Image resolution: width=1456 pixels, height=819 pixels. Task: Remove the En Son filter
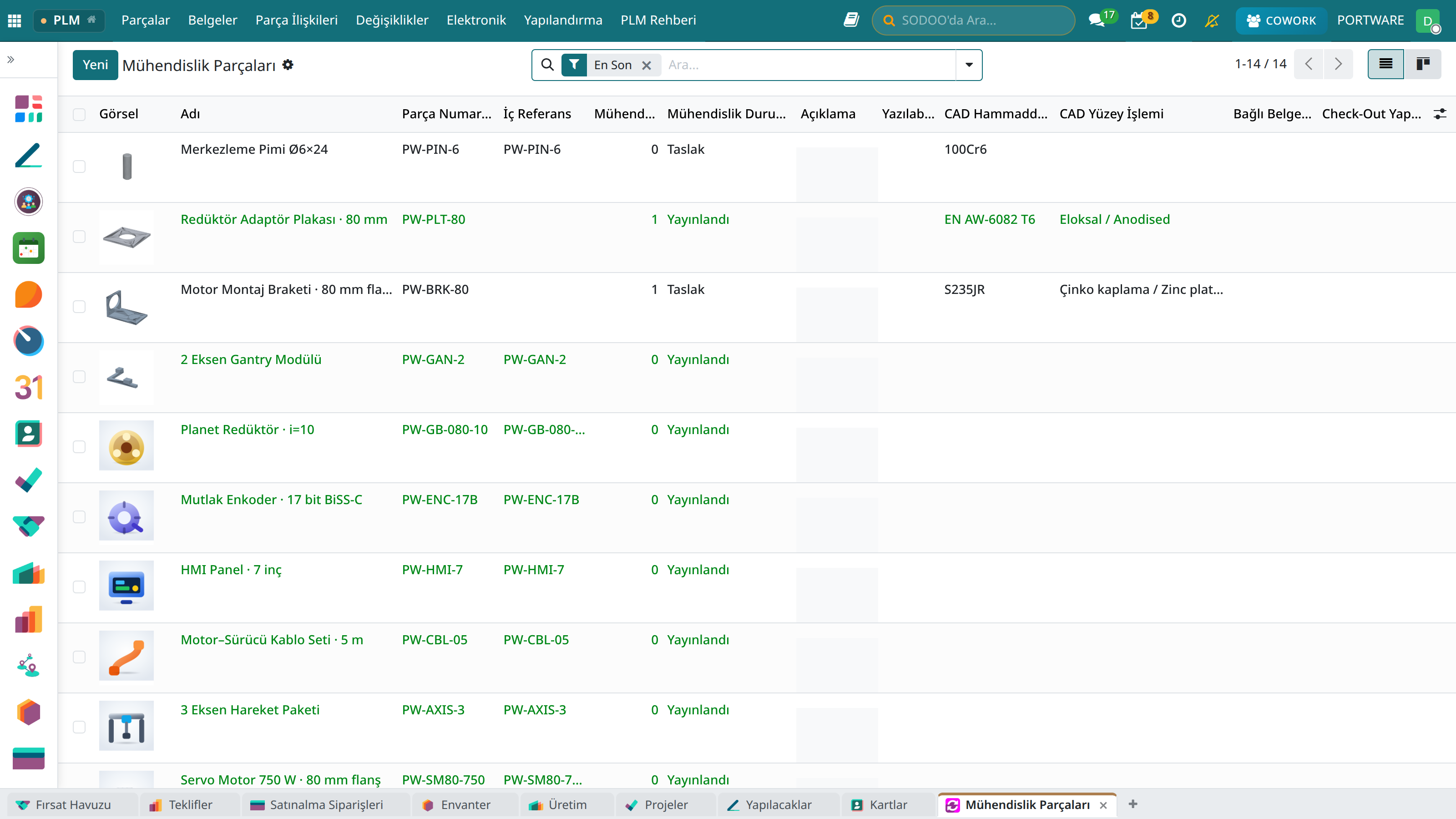pyautogui.click(x=647, y=66)
